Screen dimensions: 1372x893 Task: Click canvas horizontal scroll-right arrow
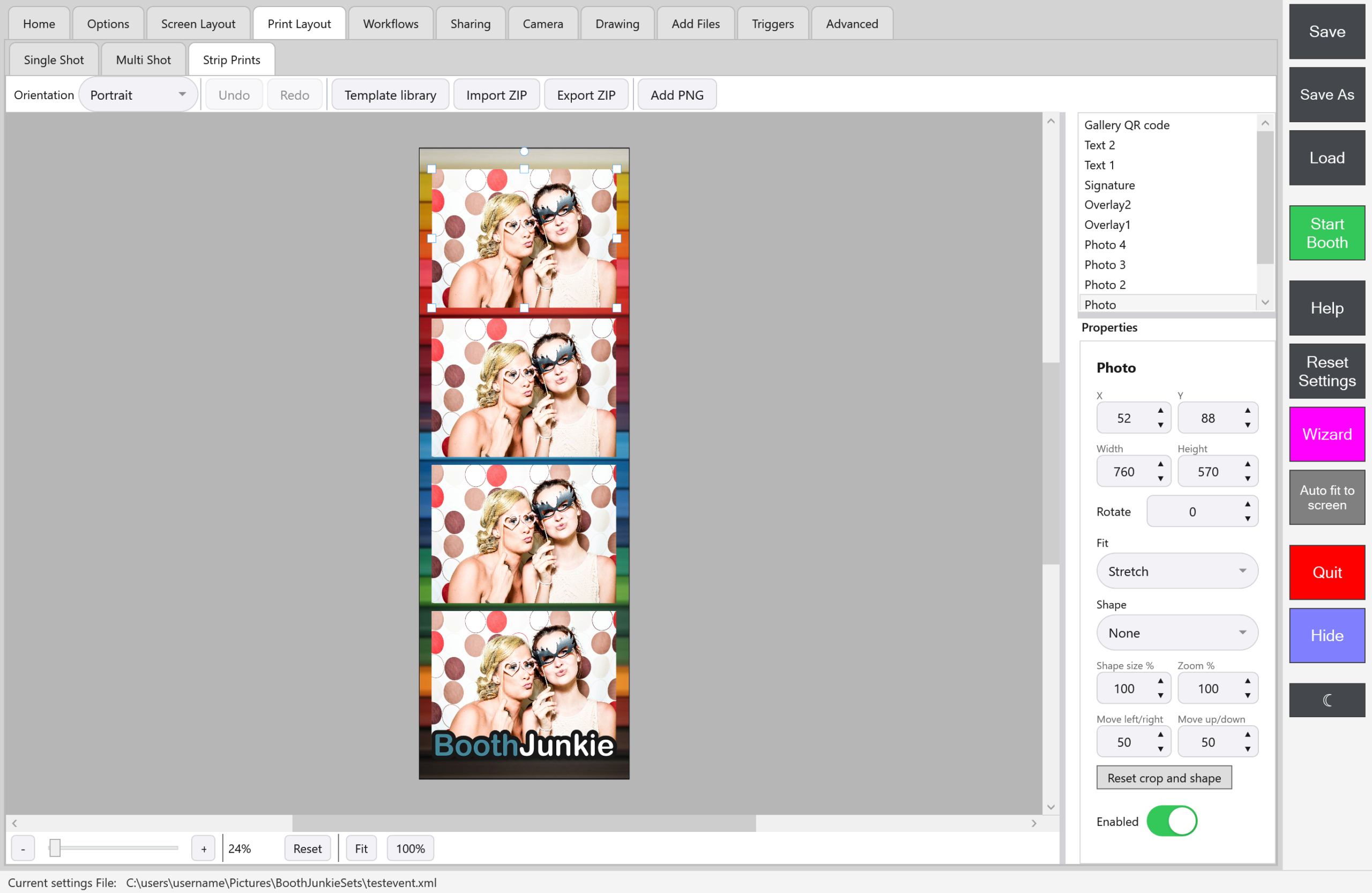click(x=1034, y=823)
